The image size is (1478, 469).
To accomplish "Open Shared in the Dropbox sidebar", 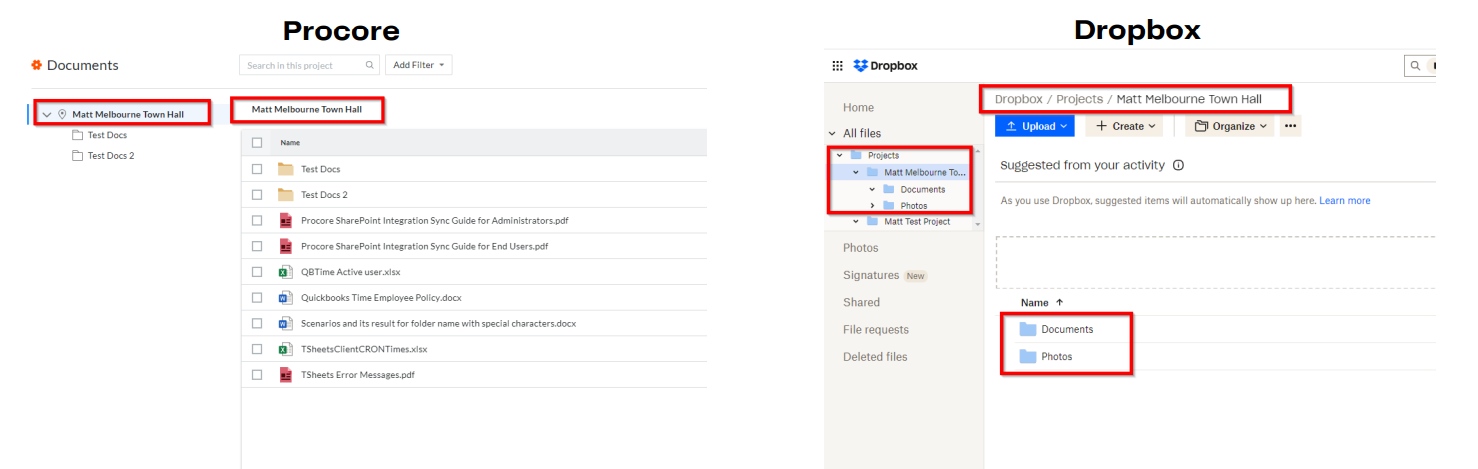I will tap(861, 302).
